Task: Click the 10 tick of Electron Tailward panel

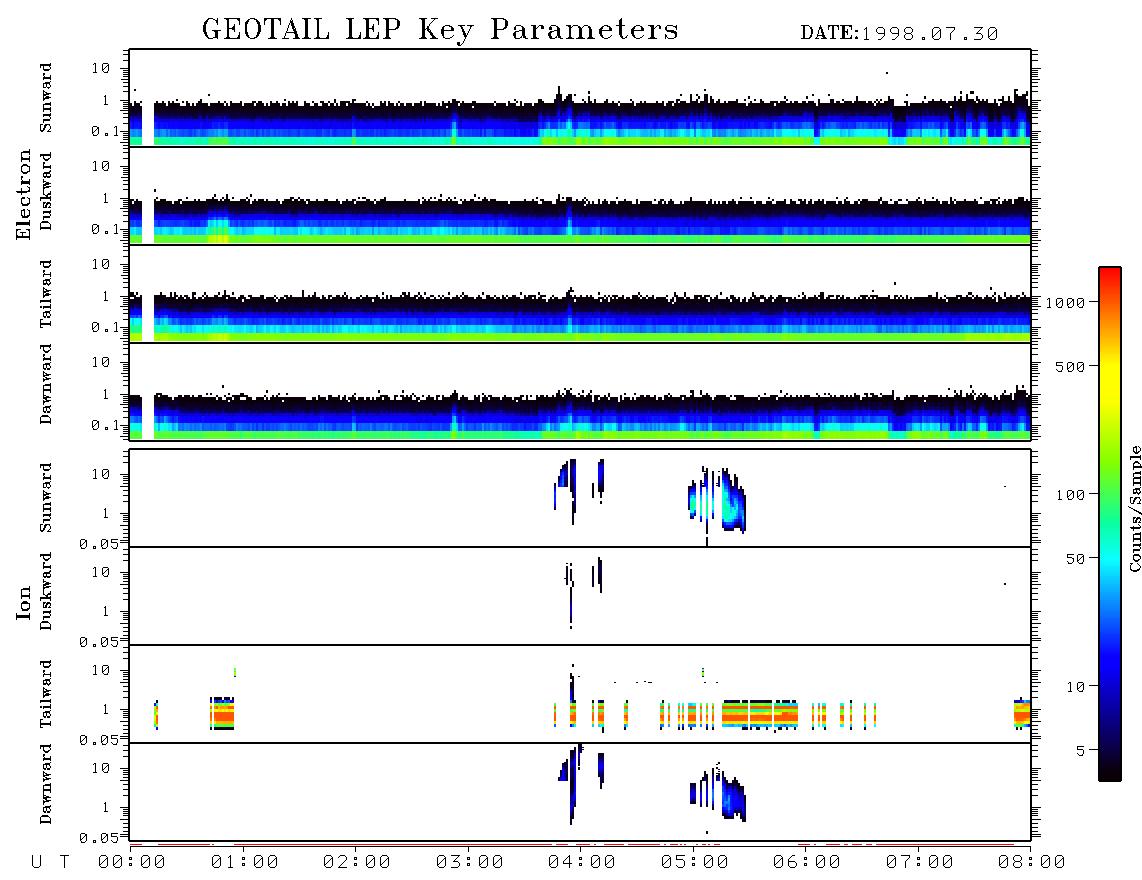Action: click(x=101, y=264)
